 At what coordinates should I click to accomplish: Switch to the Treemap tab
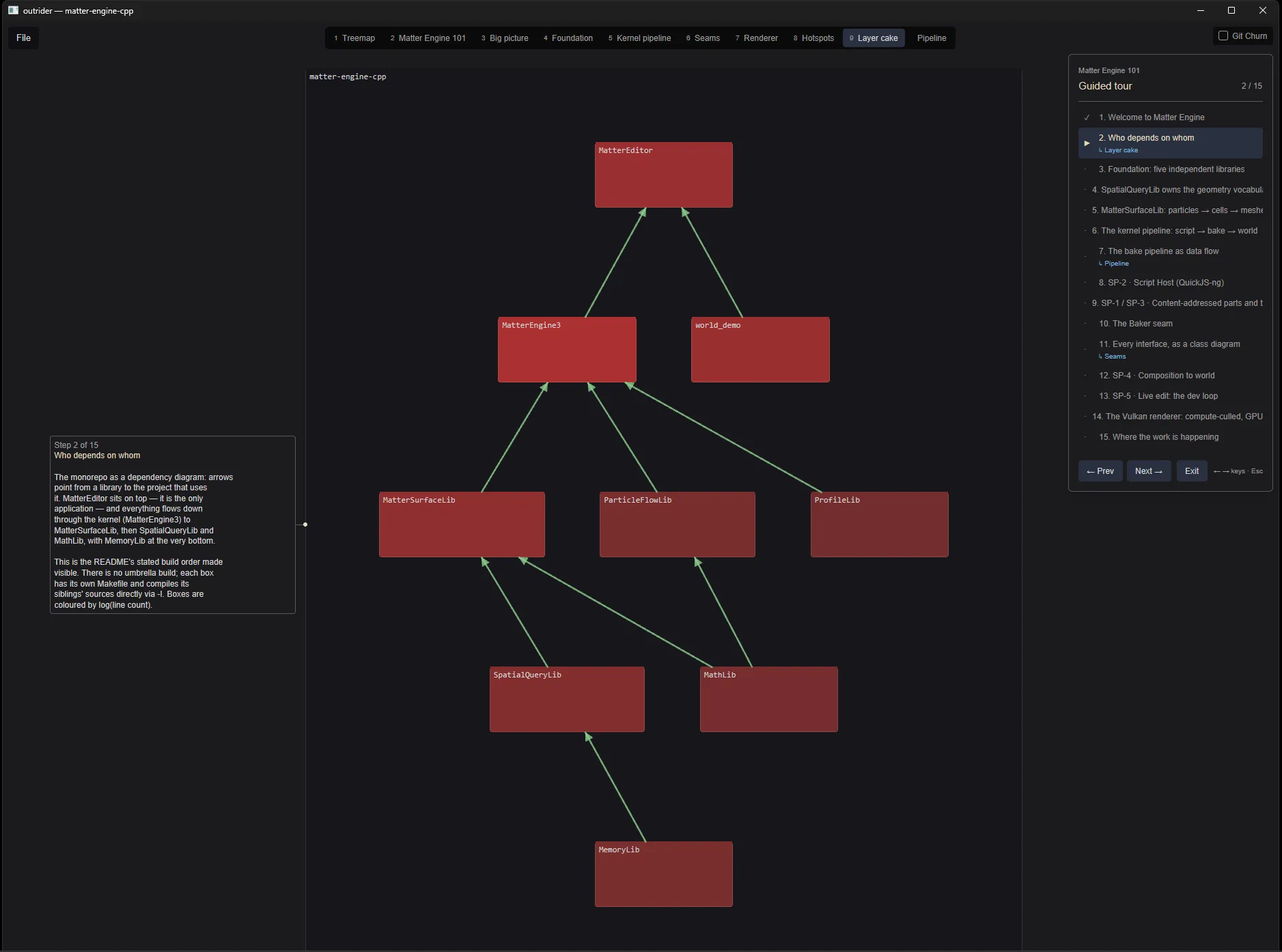(354, 38)
